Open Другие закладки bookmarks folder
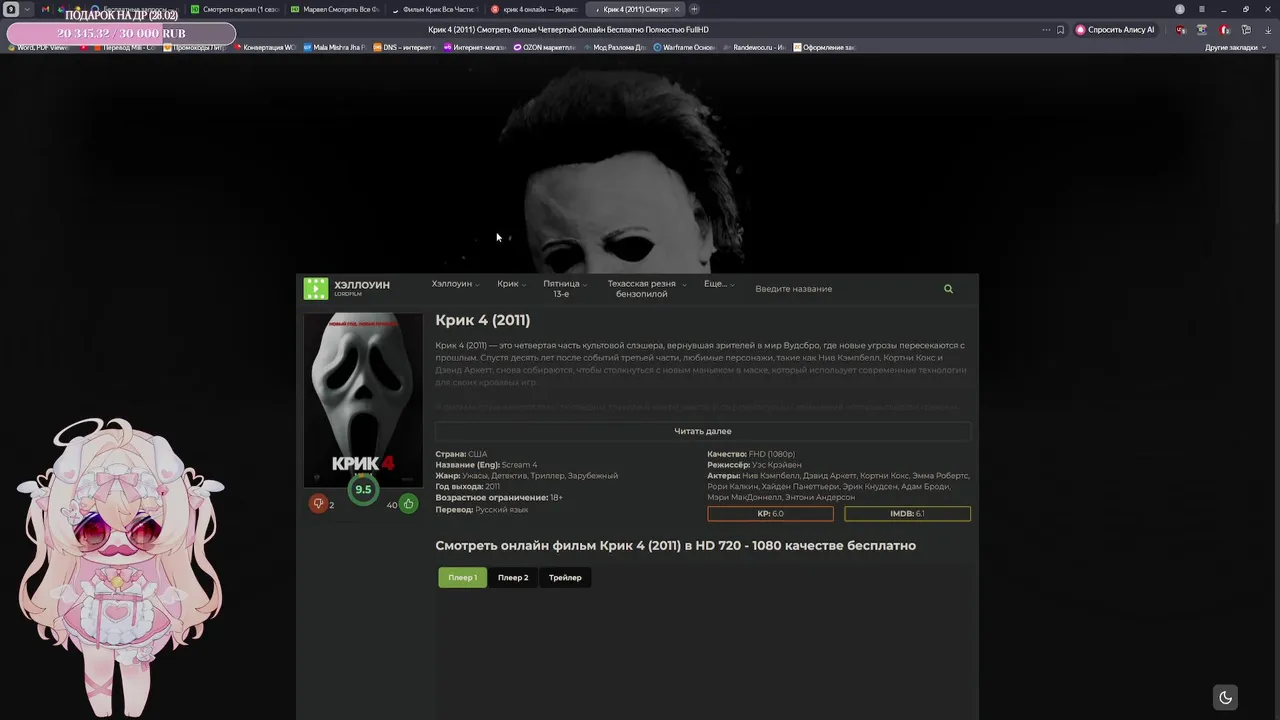Screen dimensions: 1280x720 (x=1235, y=47)
